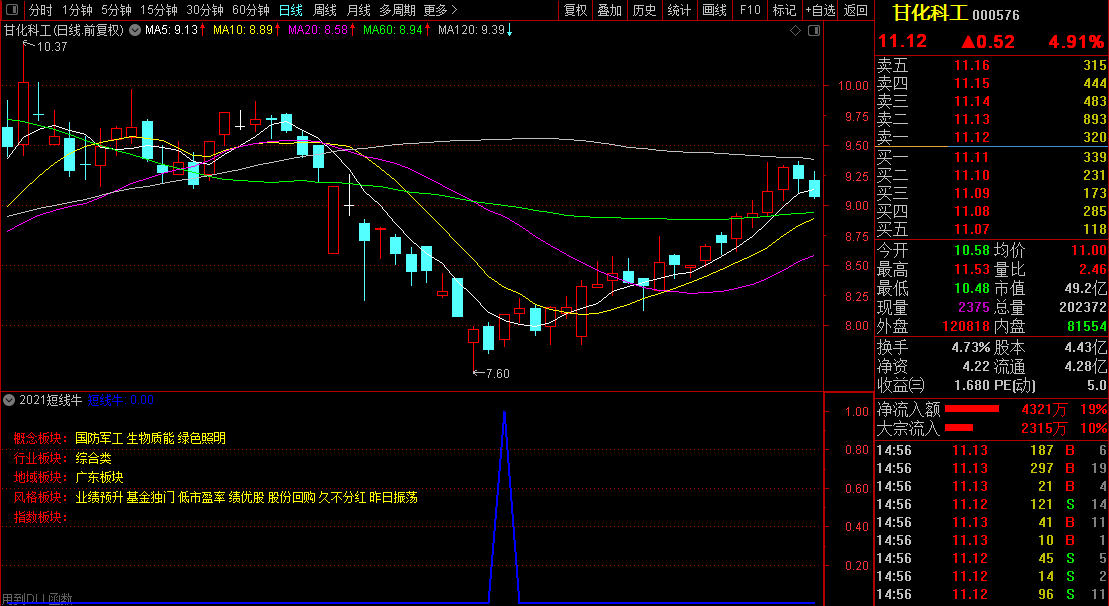Click the MA20: 8.58 indicator label
The width and height of the screenshot is (1109, 606).
[x=318, y=30]
